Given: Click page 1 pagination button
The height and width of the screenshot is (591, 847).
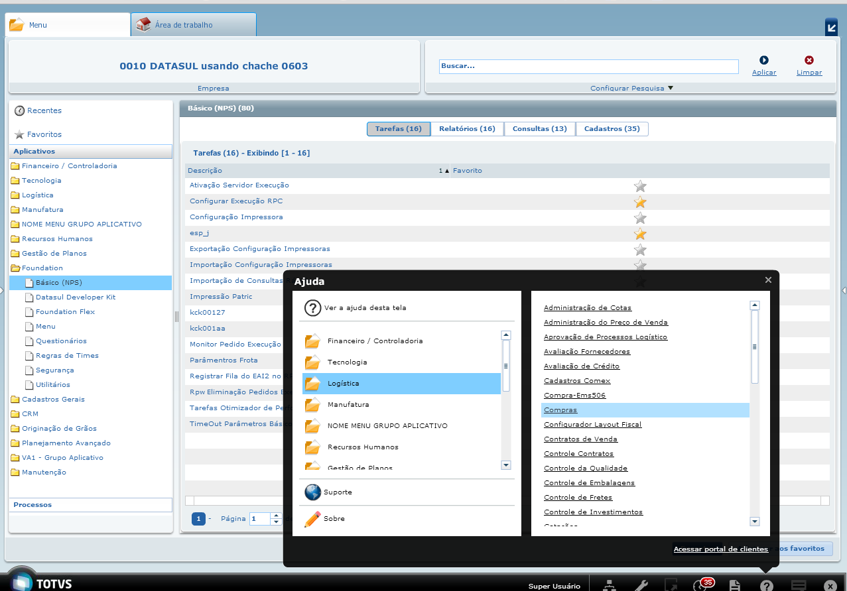Looking at the screenshot, I should click(198, 519).
